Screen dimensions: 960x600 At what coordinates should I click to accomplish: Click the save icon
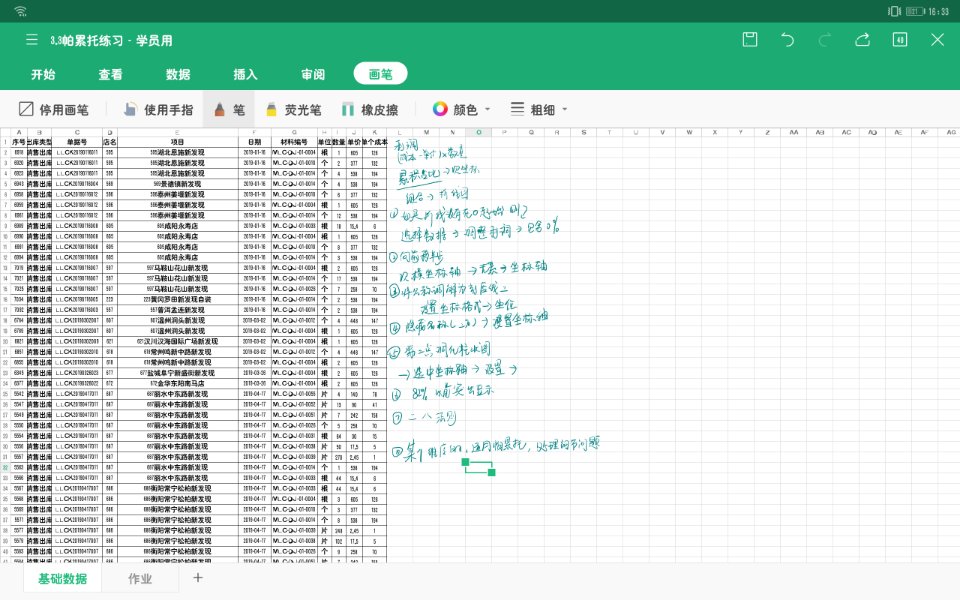[750, 40]
